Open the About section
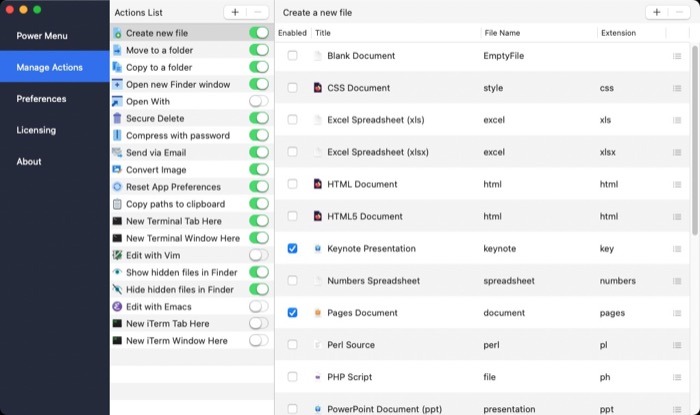 29,162
